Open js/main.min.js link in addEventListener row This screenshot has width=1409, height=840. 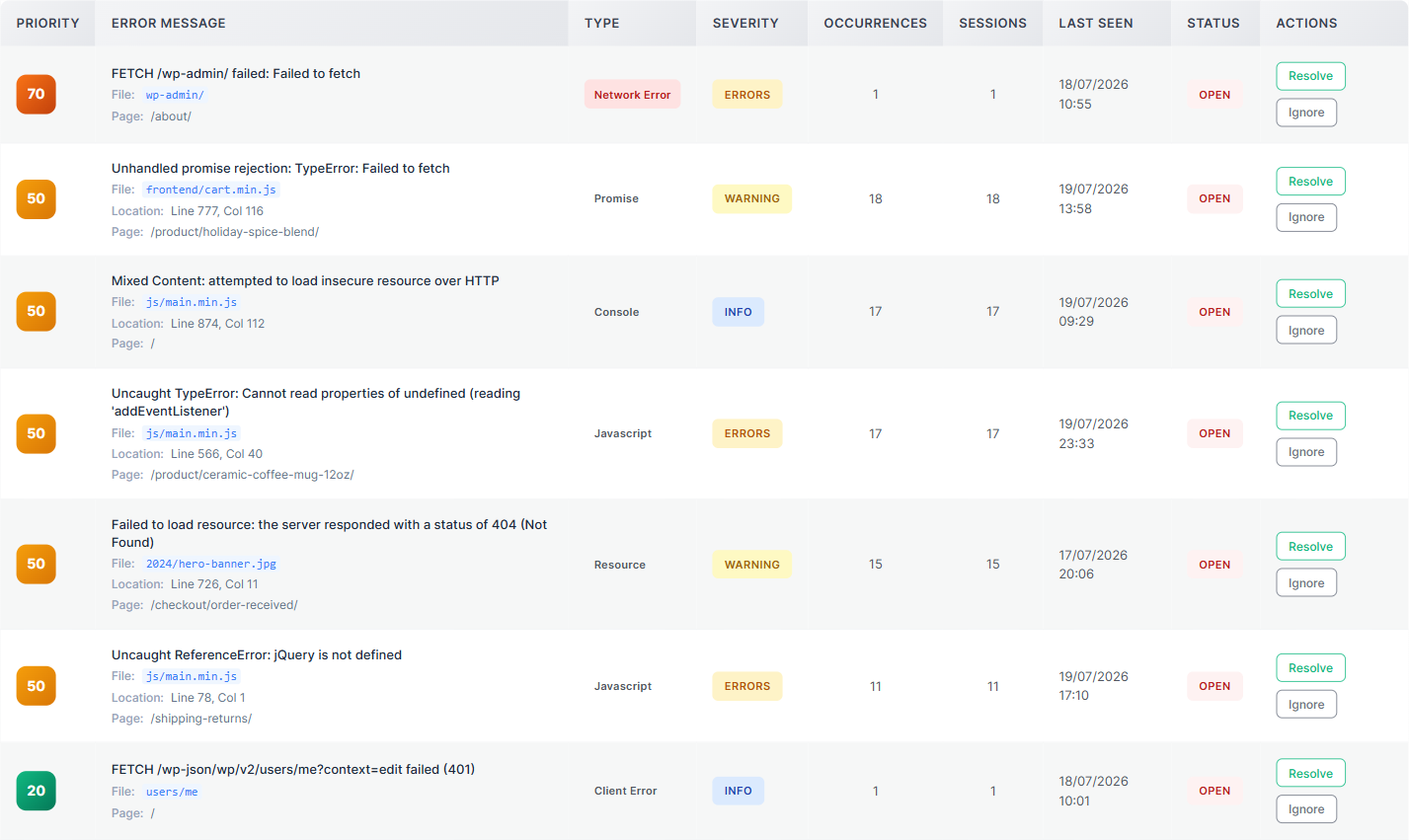click(192, 433)
